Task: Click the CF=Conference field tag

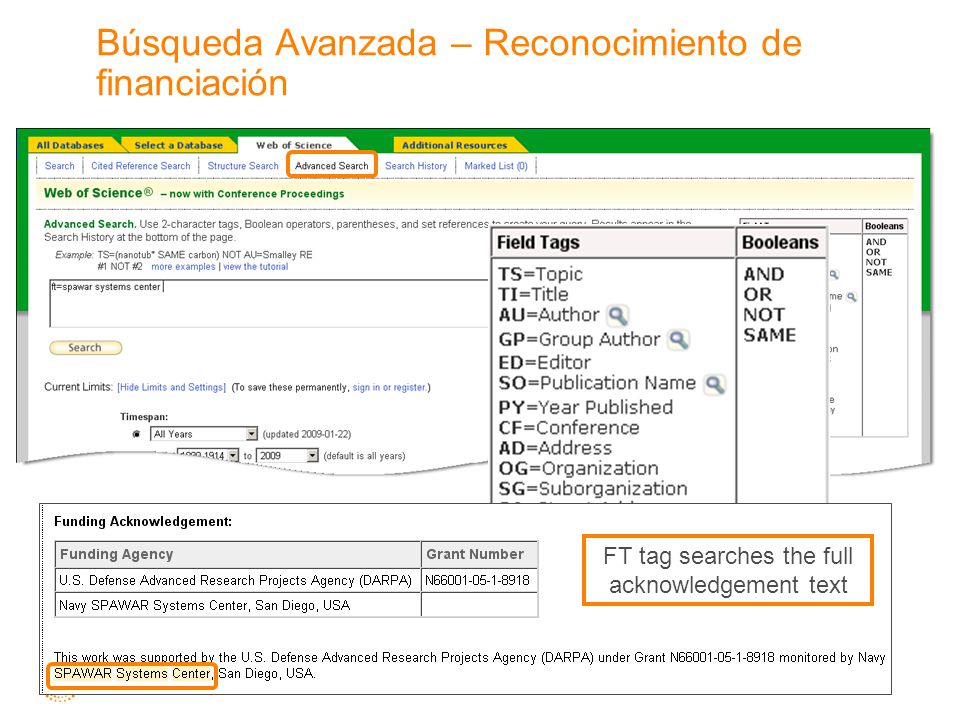Action: (x=569, y=427)
